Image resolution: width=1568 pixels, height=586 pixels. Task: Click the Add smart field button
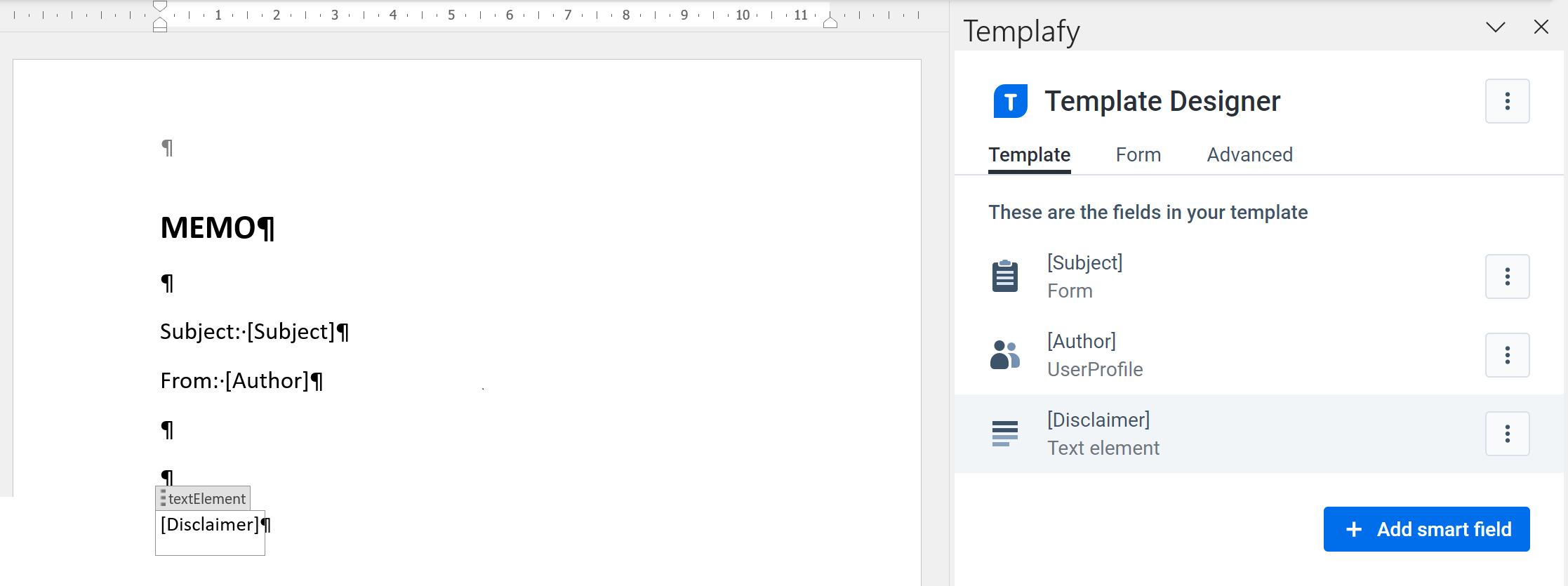1426,529
